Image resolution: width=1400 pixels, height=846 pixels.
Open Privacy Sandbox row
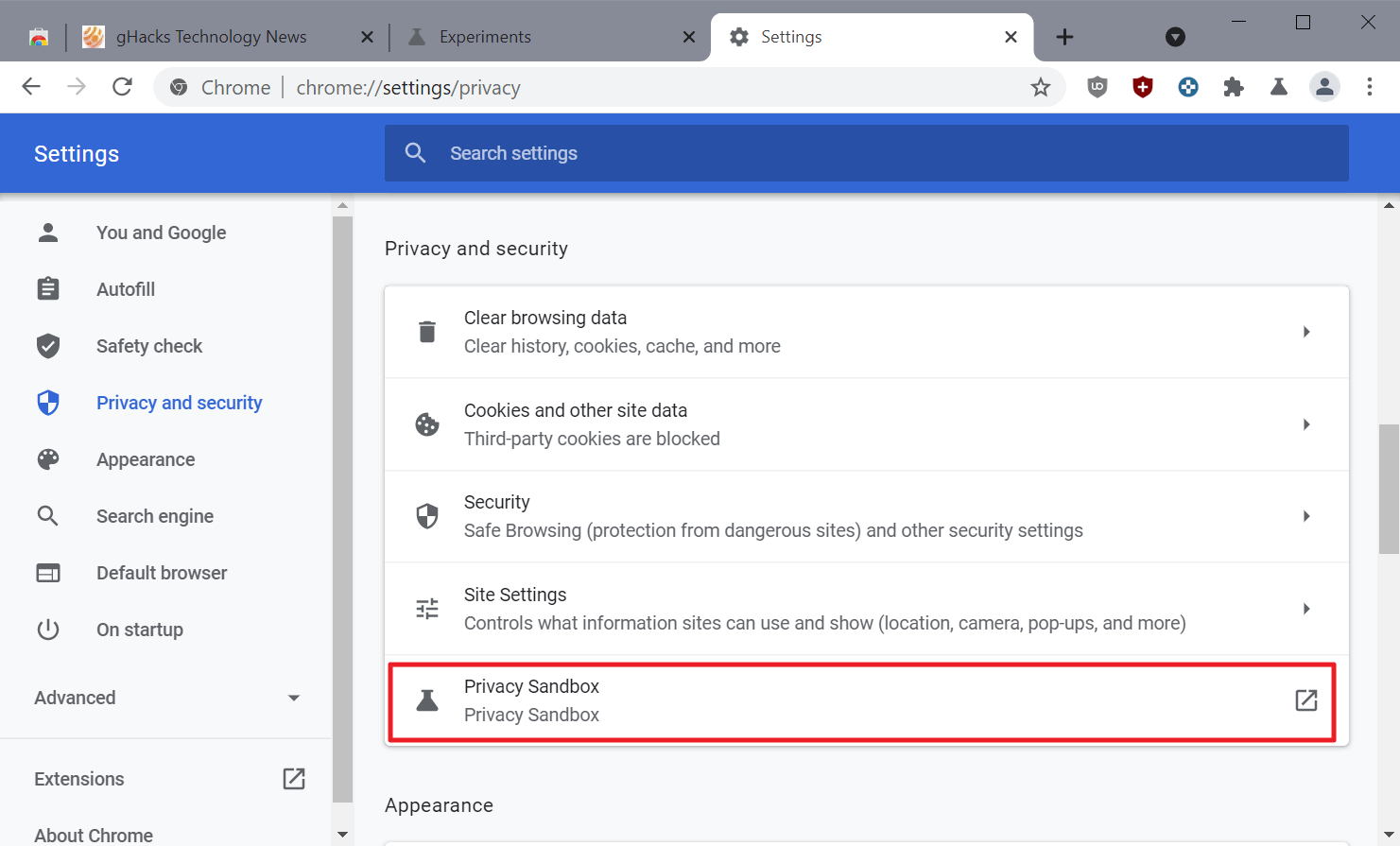pos(867,700)
